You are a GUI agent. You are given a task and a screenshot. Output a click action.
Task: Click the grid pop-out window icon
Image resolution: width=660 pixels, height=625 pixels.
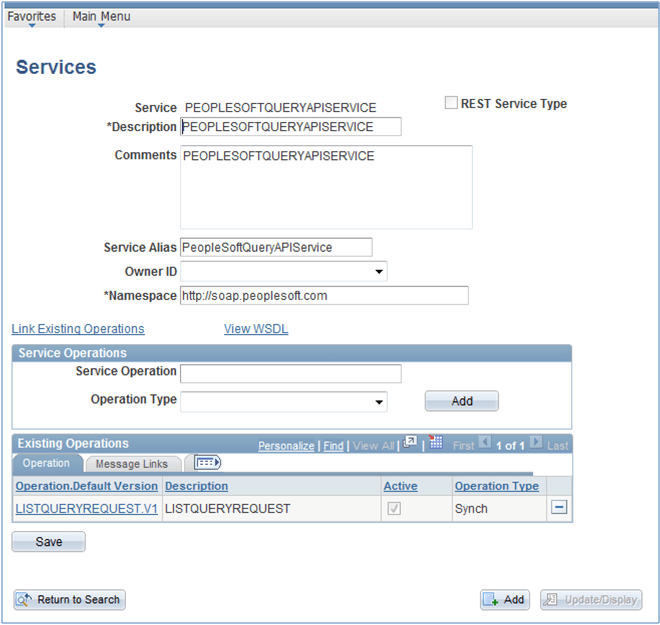[410, 442]
